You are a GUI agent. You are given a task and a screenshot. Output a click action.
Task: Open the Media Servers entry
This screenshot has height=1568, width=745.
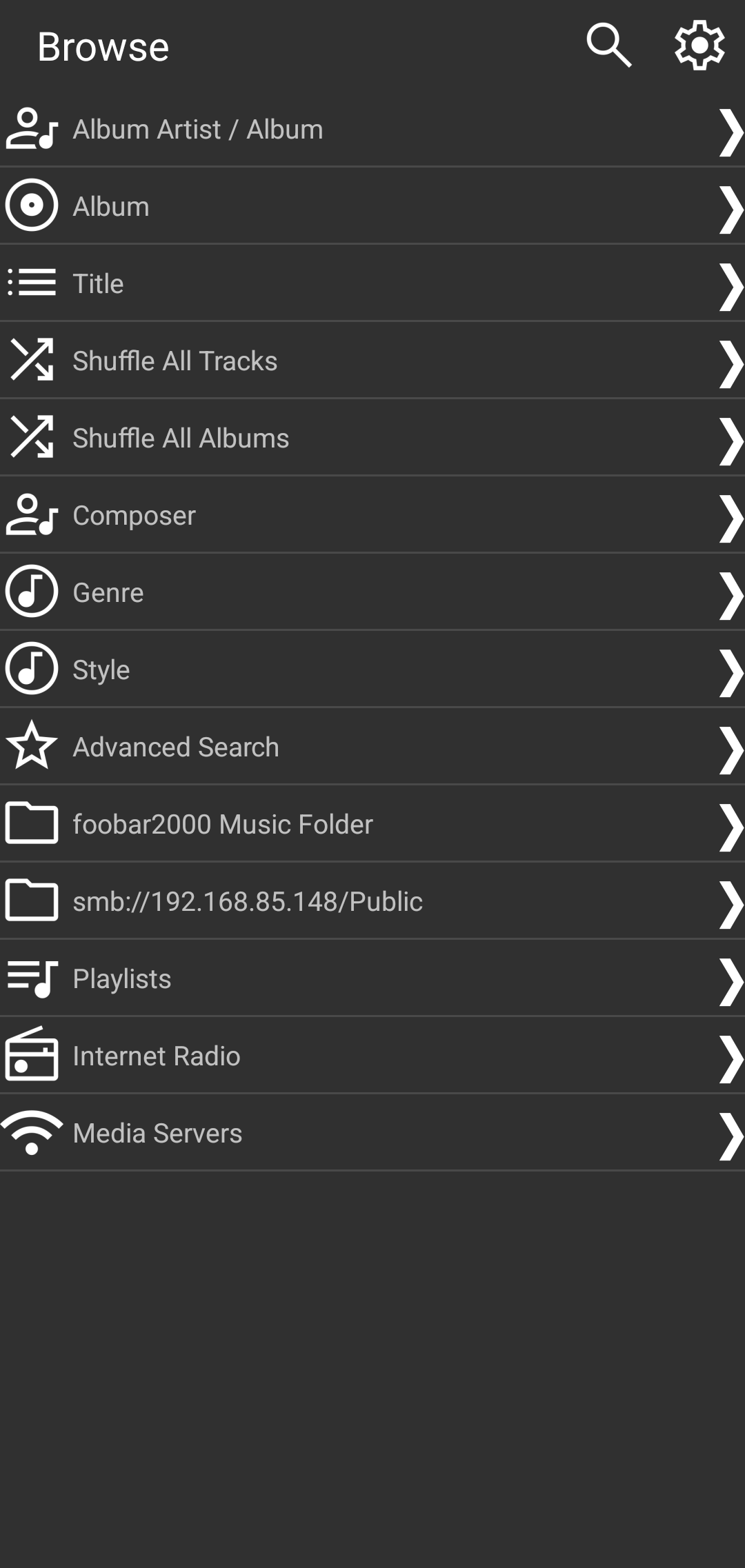(157, 1133)
